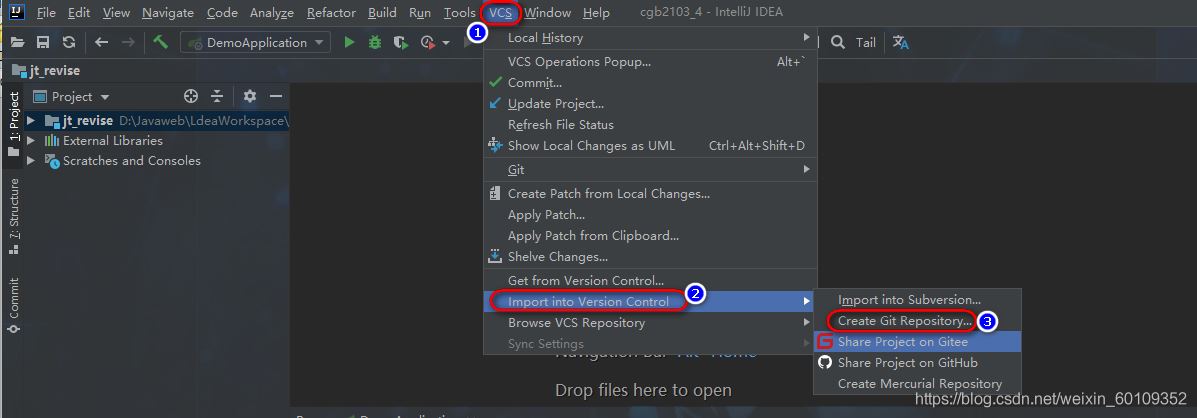Viewport: 1197px width, 418px height.
Task: Click the jt_revise navigation bar breadcrumb
Action: coord(46,70)
